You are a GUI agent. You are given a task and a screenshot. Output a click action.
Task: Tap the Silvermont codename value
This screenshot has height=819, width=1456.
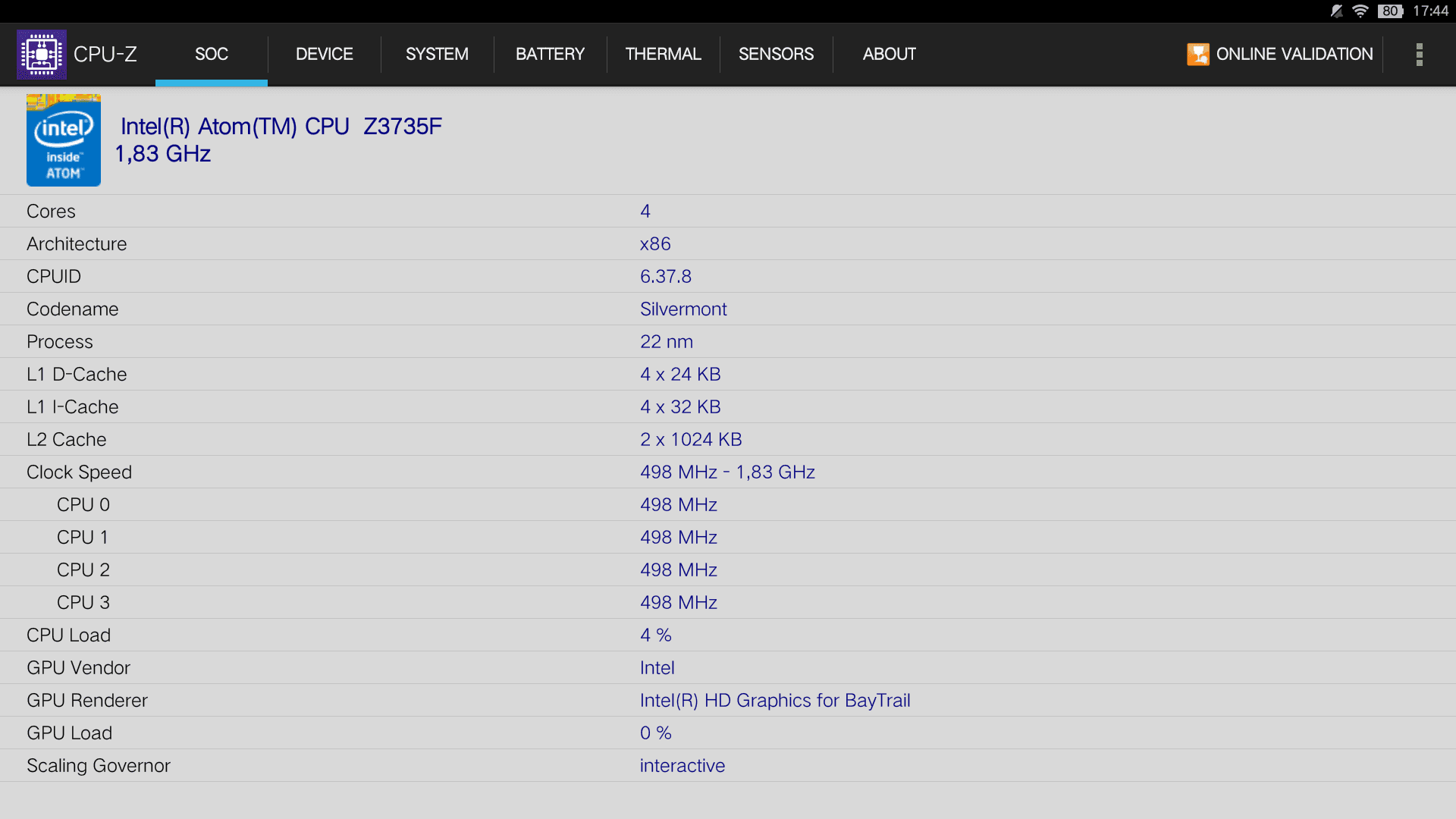683,309
